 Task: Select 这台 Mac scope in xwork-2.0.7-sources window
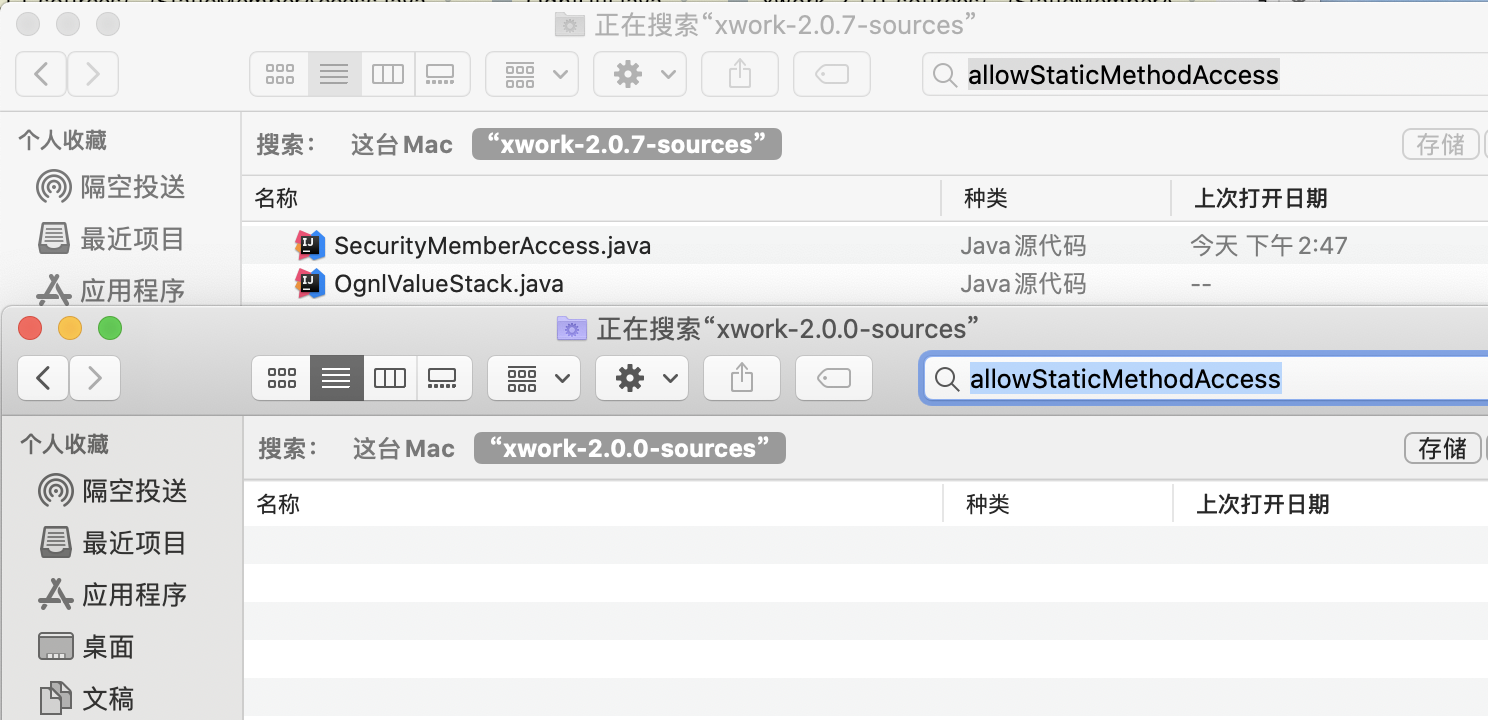click(402, 145)
